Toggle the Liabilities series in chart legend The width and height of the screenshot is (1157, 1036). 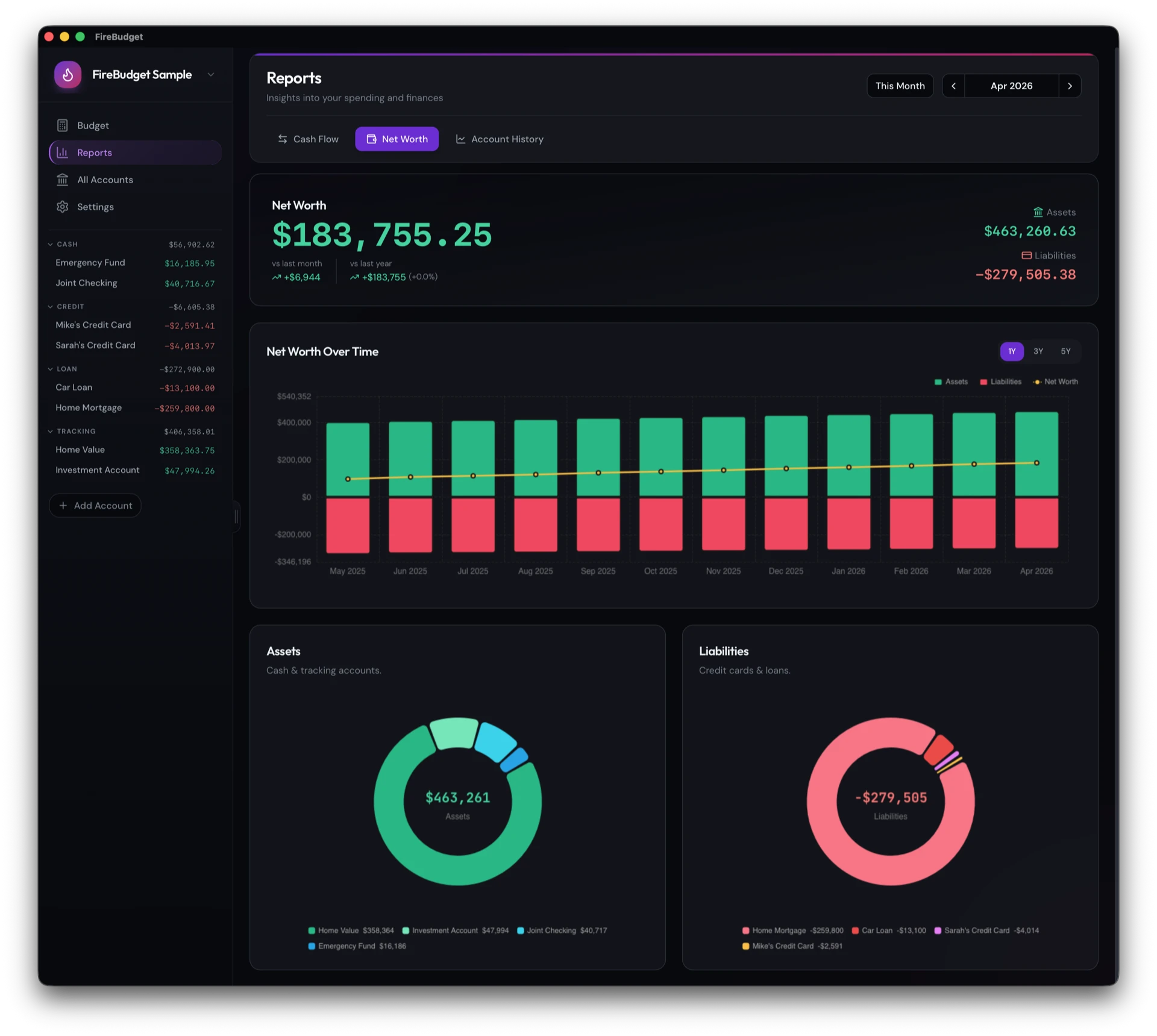pyautogui.click(x=1001, y=381)
